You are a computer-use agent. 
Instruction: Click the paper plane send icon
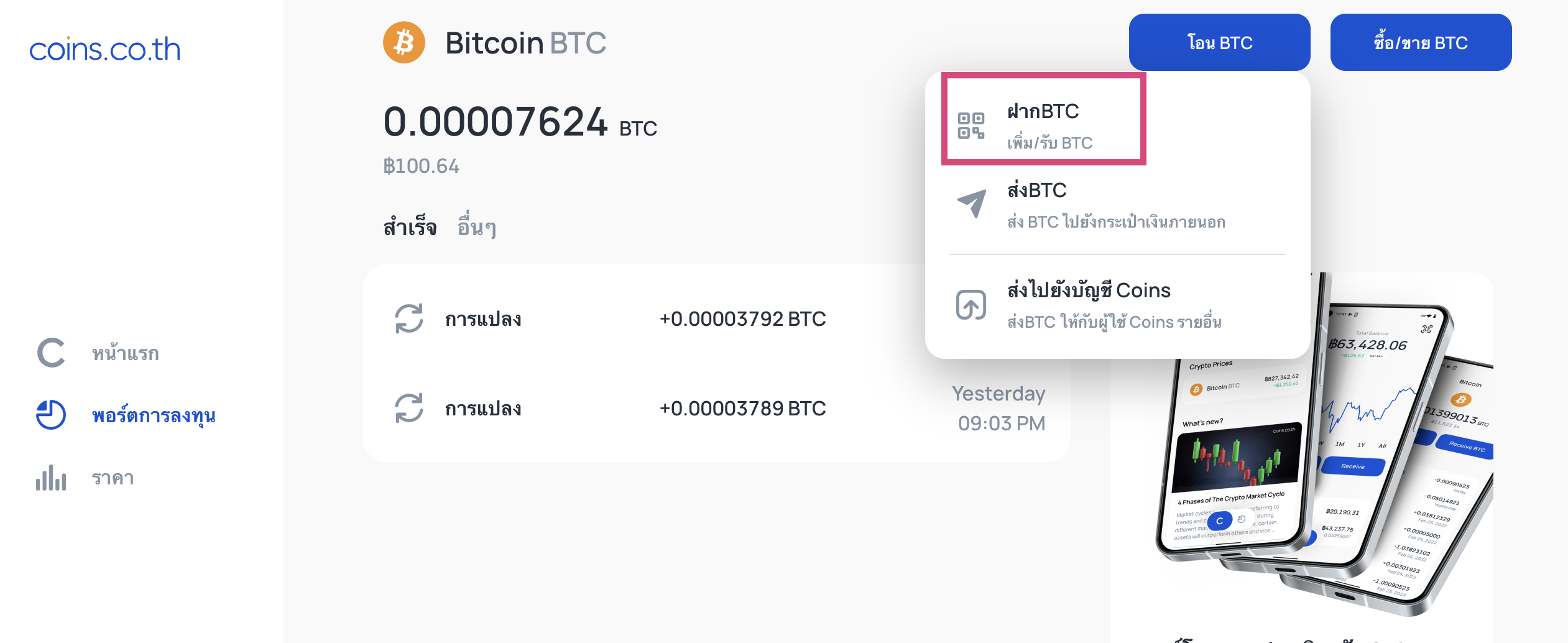click(x=972, y=203)
